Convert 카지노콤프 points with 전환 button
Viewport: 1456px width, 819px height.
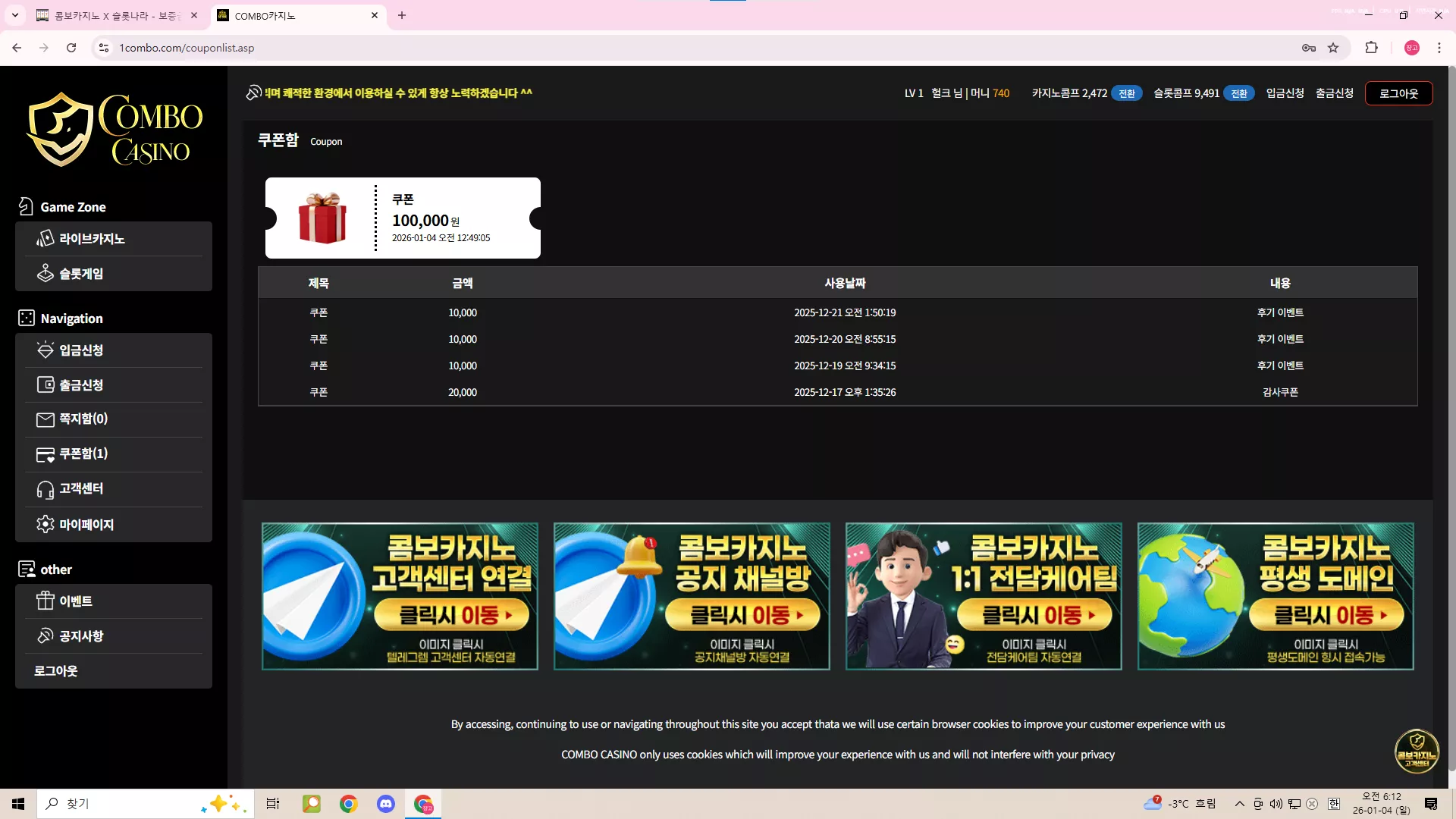click(x=1127, y=93)
